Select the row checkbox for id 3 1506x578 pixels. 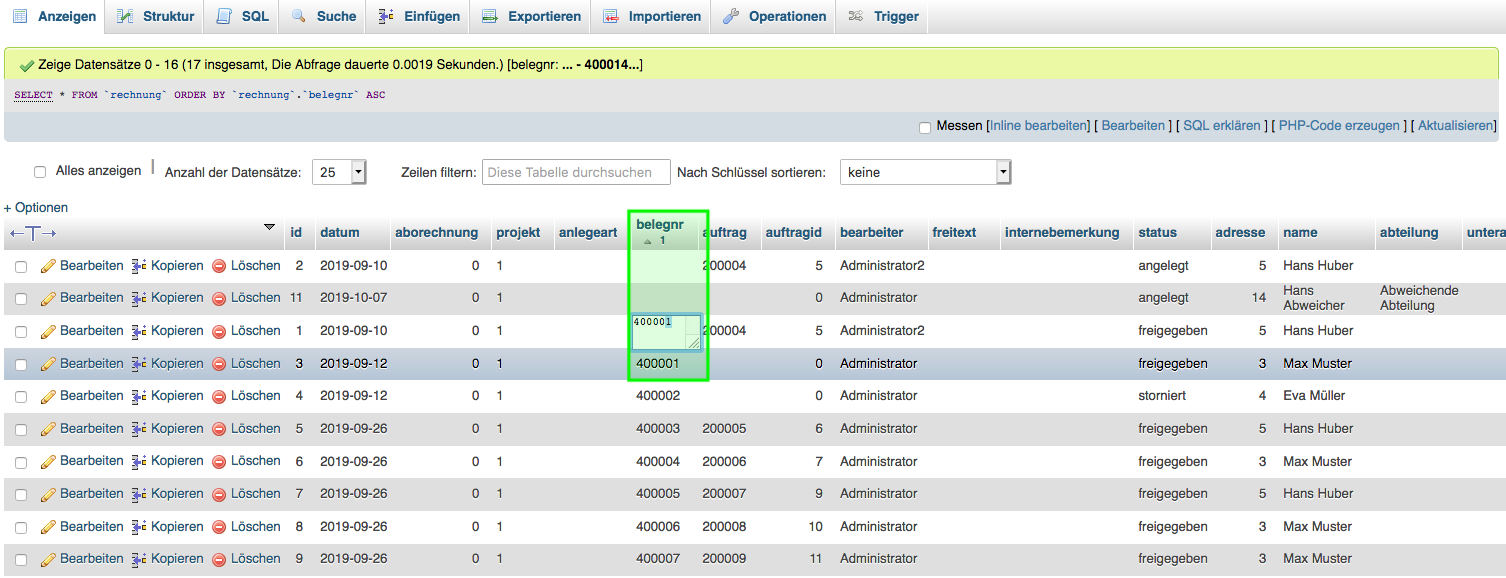pyautogui.click(x=21, y=365)
